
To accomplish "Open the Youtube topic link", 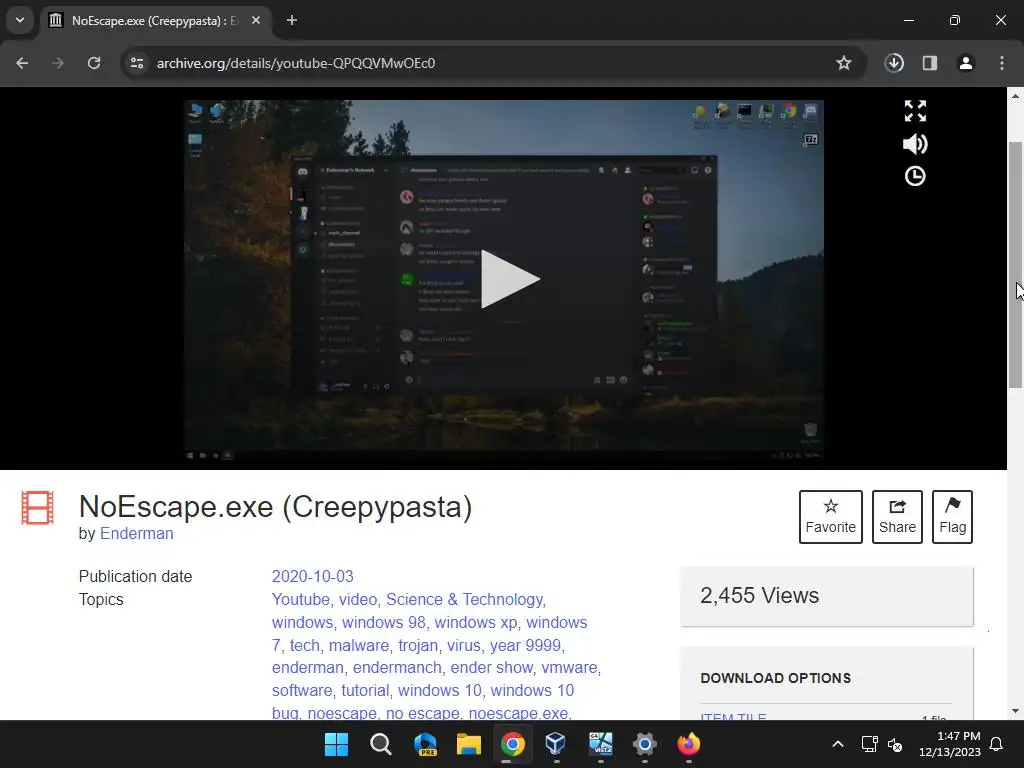I will (300, 600).
